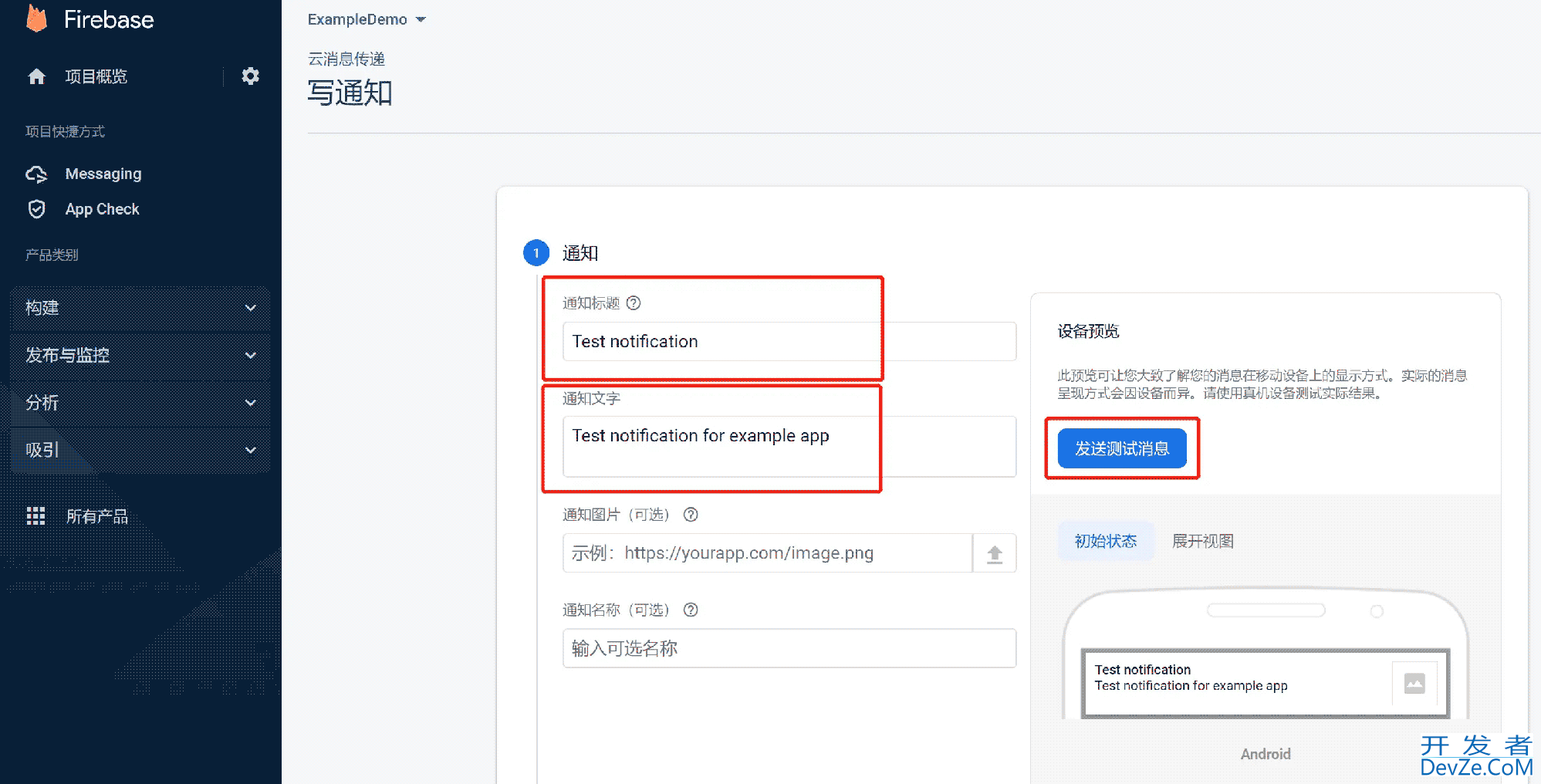Image resolution: width=1541 pixels, height=784 pixels.
Task: Open App Check from the sidebar
Action: click(x=102, y=209)
